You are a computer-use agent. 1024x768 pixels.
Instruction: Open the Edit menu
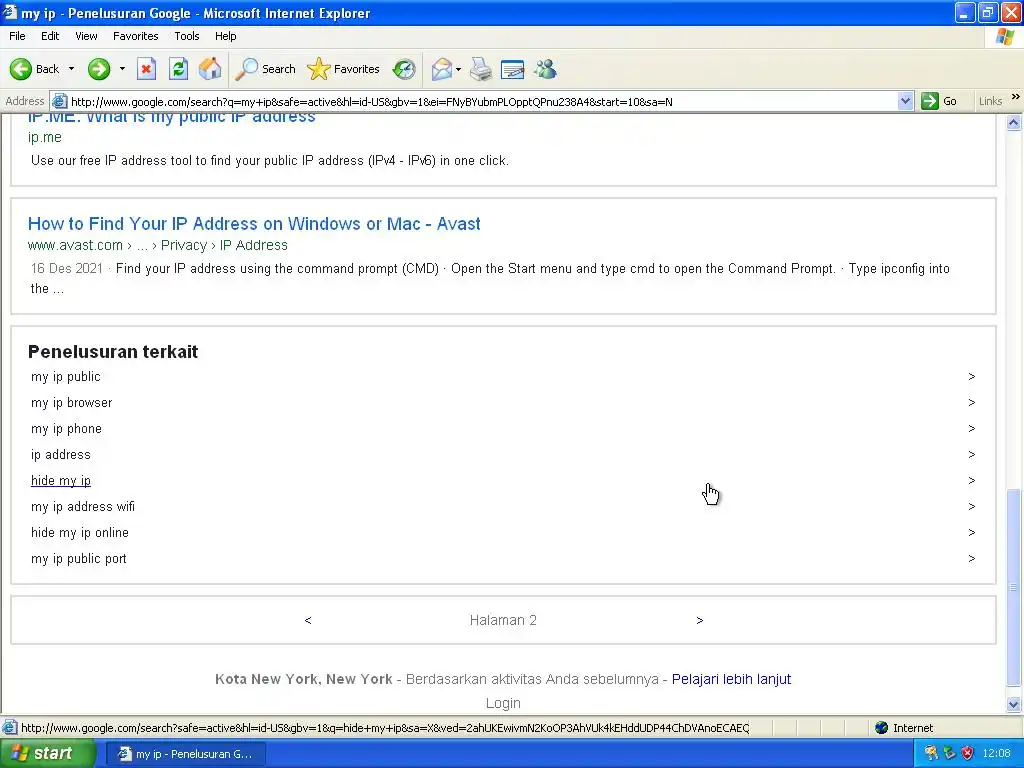click(50, 36)
